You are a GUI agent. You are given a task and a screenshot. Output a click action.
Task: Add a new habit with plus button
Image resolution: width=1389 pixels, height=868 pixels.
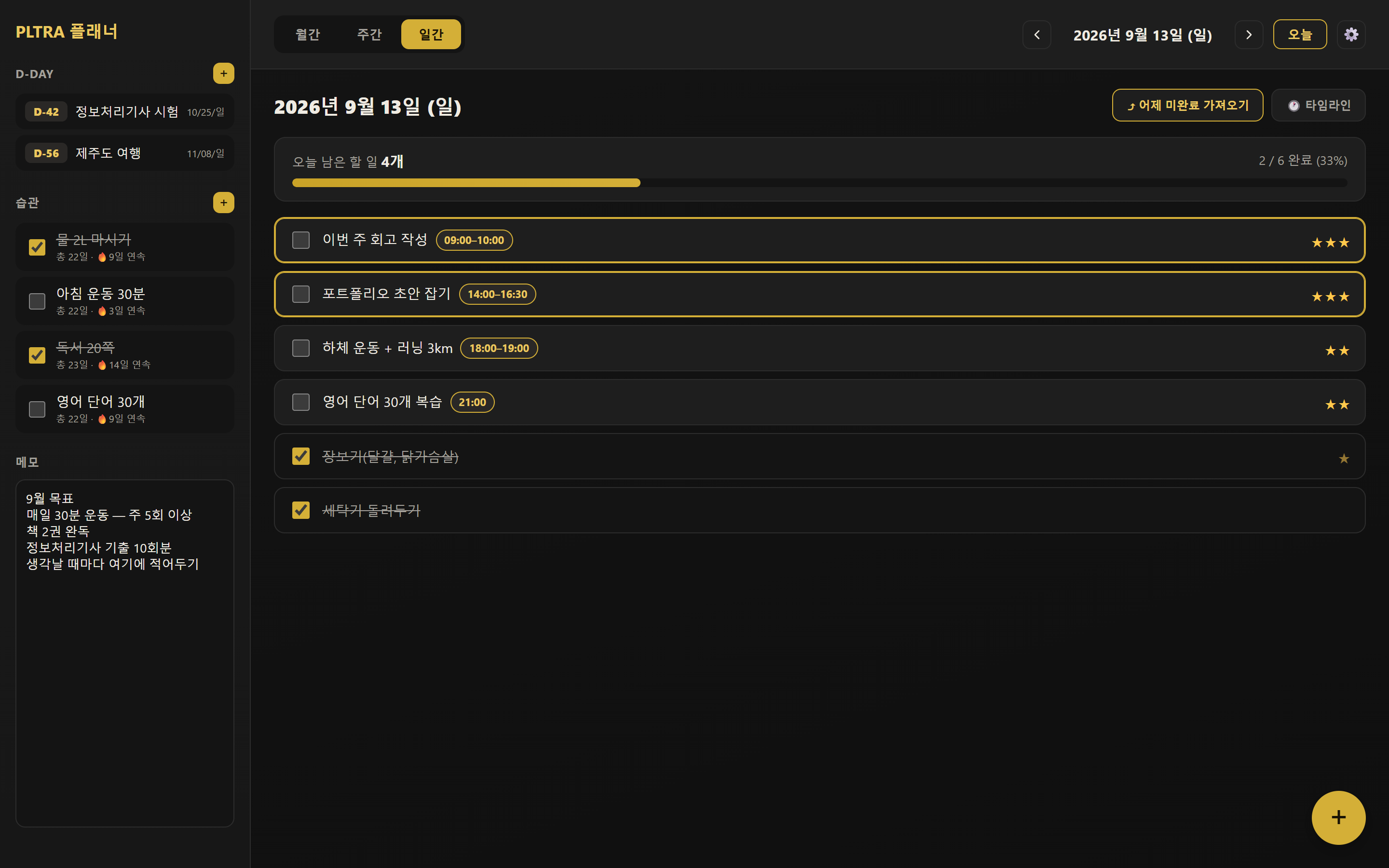point(223,203)
